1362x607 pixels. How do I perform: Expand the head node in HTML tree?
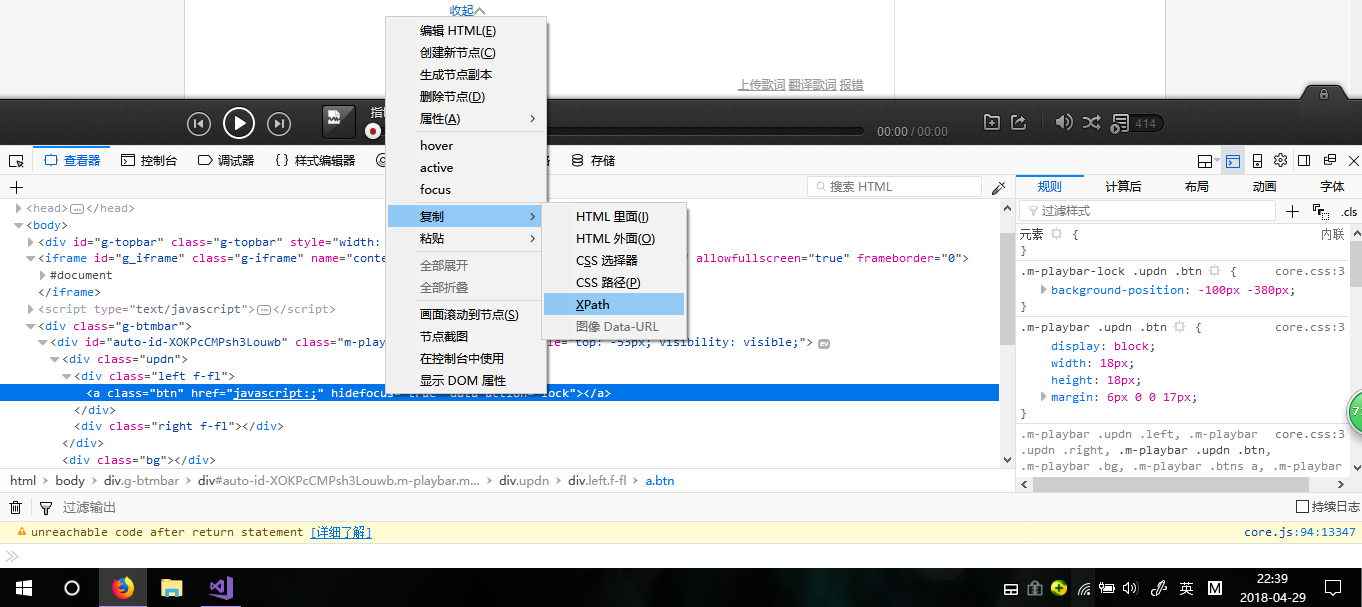[x=19, y=208]
